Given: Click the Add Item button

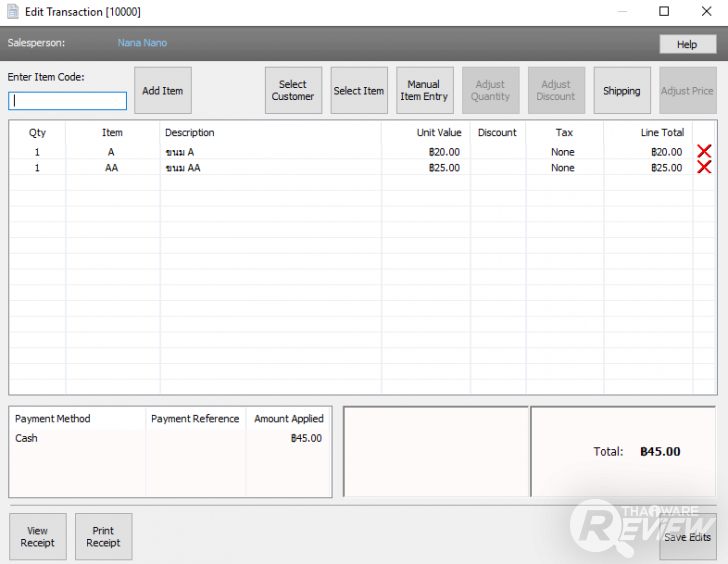Looking at the screenshot, I should [x=162, y=91].
